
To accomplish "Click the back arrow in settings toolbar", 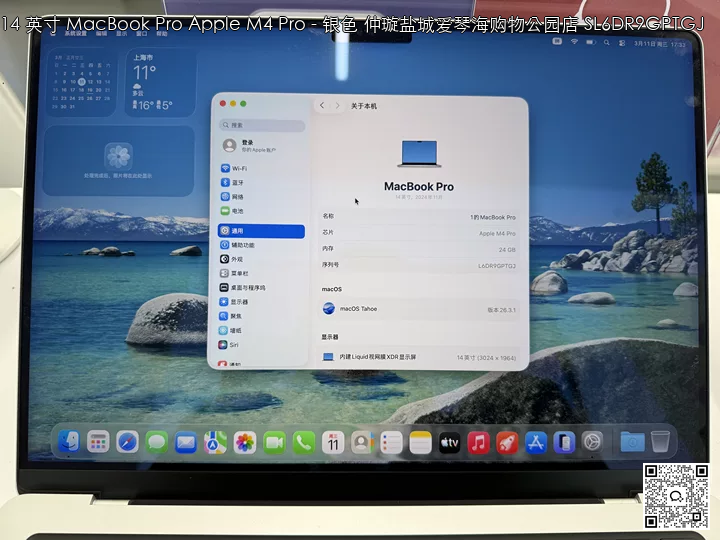I will coord(322,105).
